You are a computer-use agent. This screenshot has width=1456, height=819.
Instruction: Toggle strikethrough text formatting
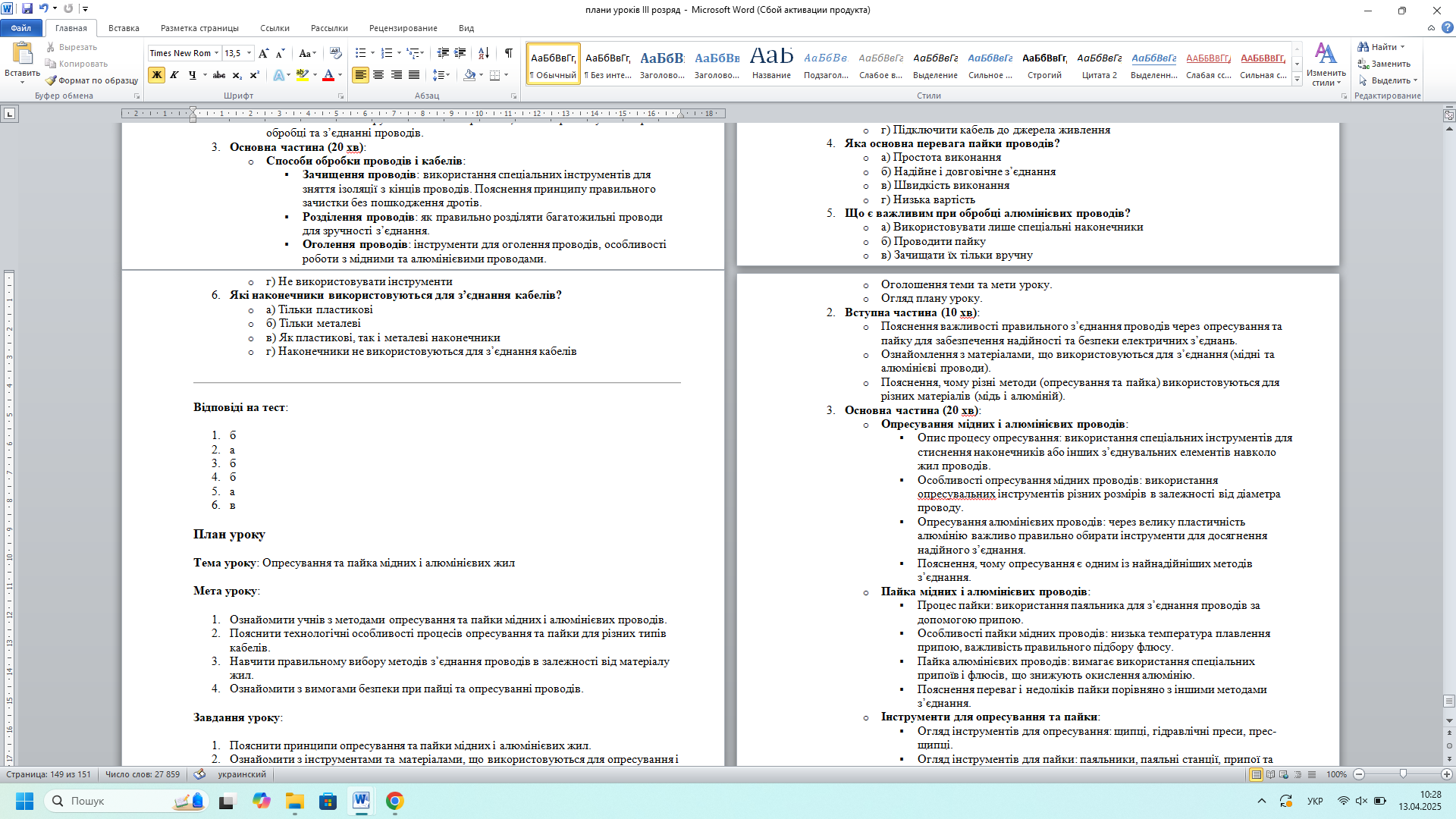[x=219, y=75]
